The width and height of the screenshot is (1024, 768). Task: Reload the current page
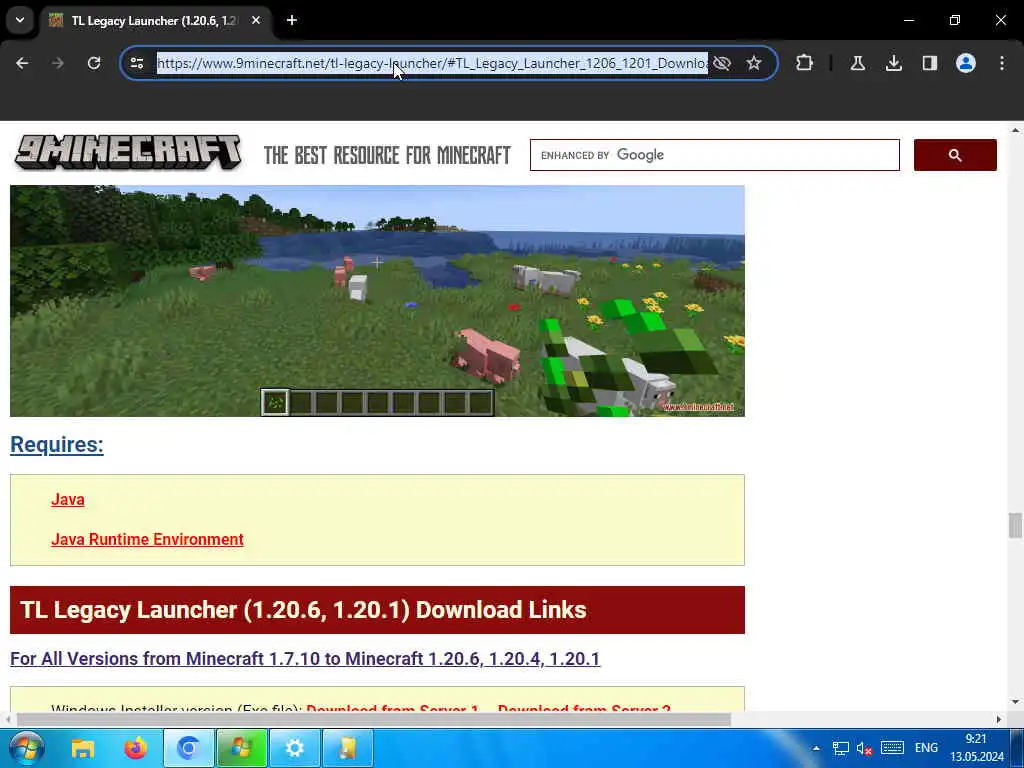coord(94,63)
